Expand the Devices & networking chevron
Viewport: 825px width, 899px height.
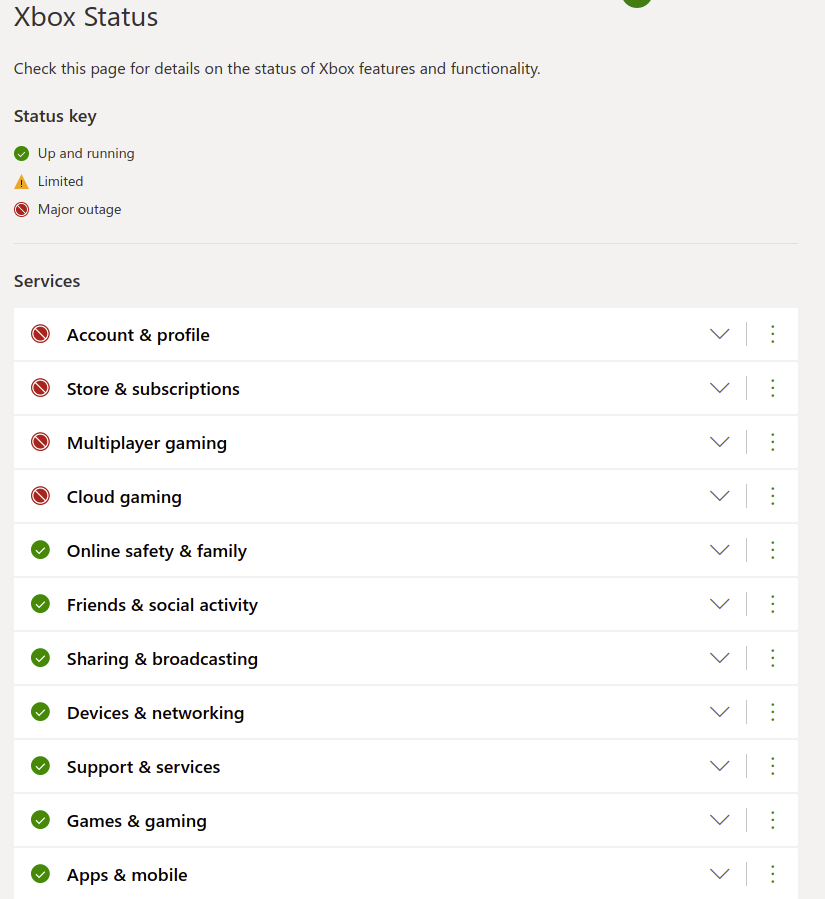coord(720,712)
